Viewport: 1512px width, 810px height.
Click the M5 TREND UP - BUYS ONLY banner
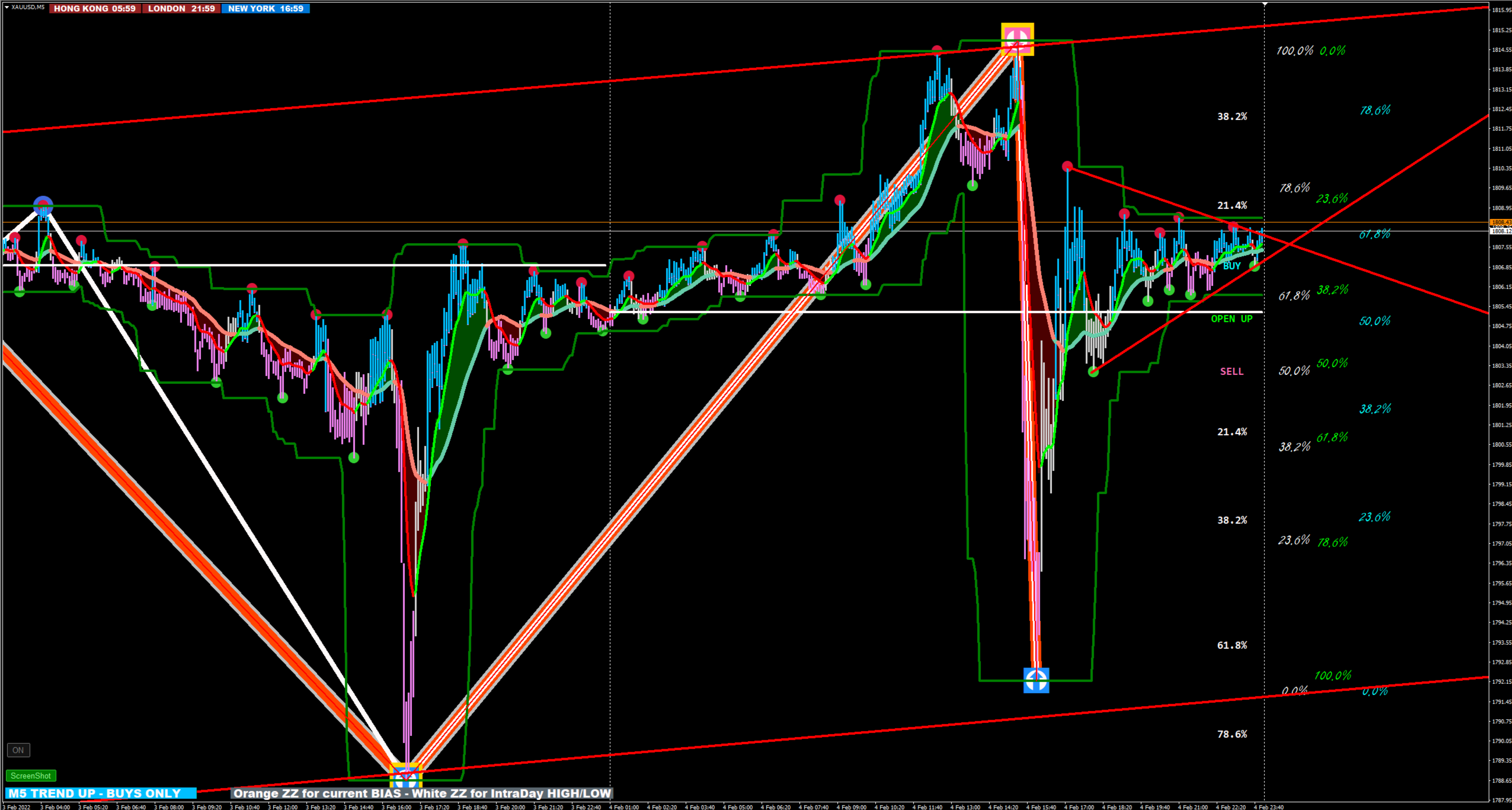pos(100,793)
